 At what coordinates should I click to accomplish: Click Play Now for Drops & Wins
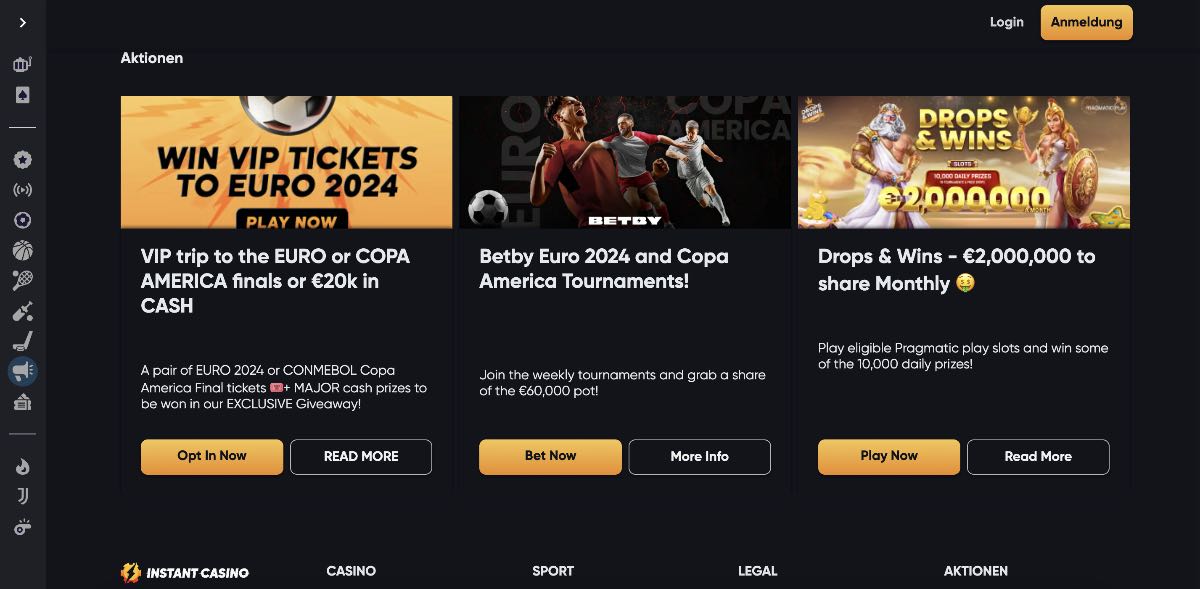(x=888, y=456)
